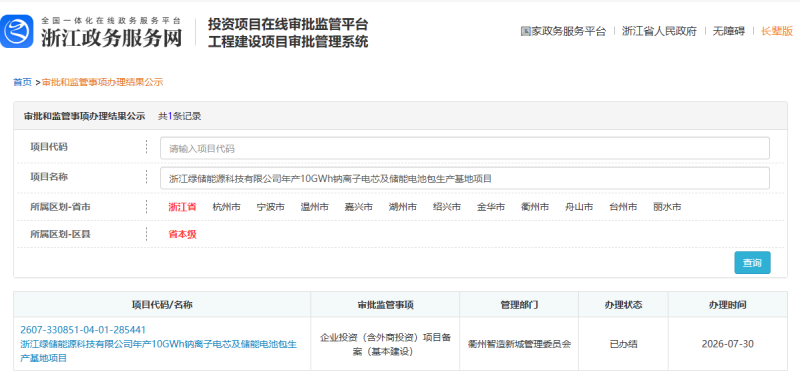Select 湖州市 region filter
Viewport: 800px width, 374px height.
pos(403,207)
